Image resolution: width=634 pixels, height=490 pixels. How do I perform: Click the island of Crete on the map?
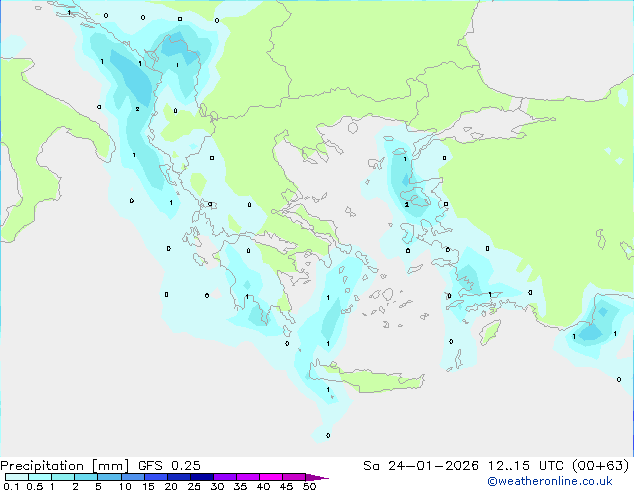coord(368,378)
